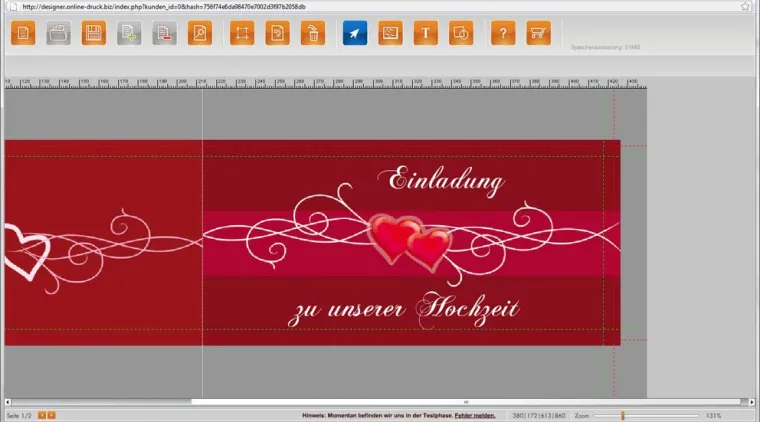Image resolution: width=760 pixels, height=422 pixels.
Task: Click the 131% zoom value
Action: coord(713,415)
